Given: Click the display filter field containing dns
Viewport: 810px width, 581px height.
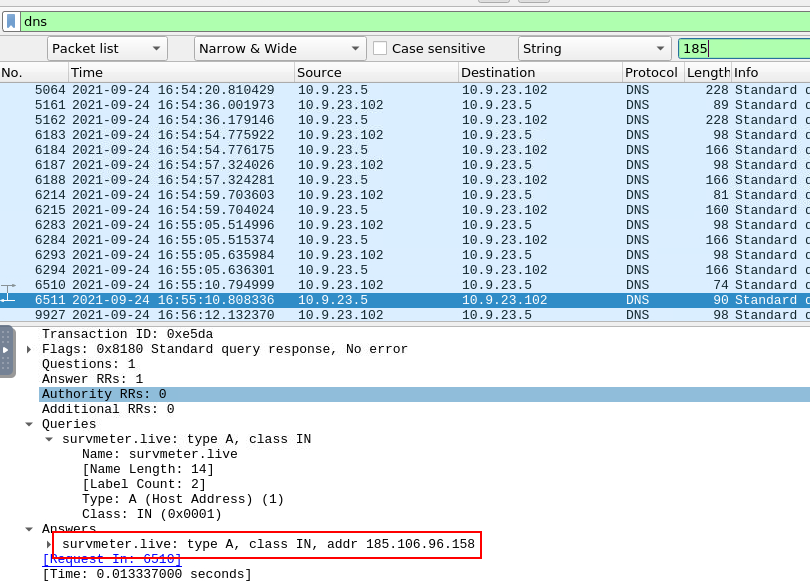Looking at the screenshot, I should (x=400, y=21).
